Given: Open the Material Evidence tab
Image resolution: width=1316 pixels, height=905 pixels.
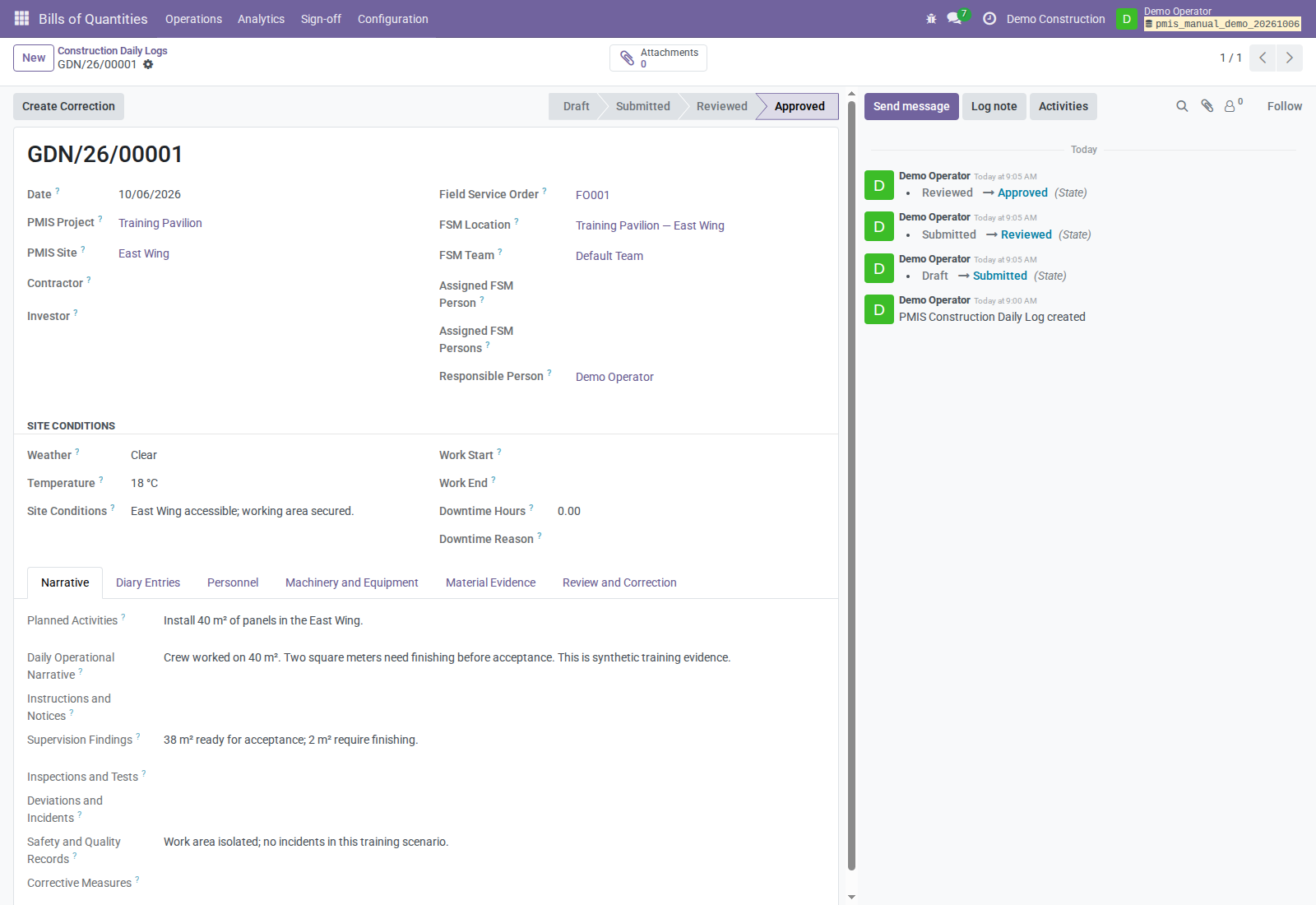Looking at the screenshot, I should (490, 582).
